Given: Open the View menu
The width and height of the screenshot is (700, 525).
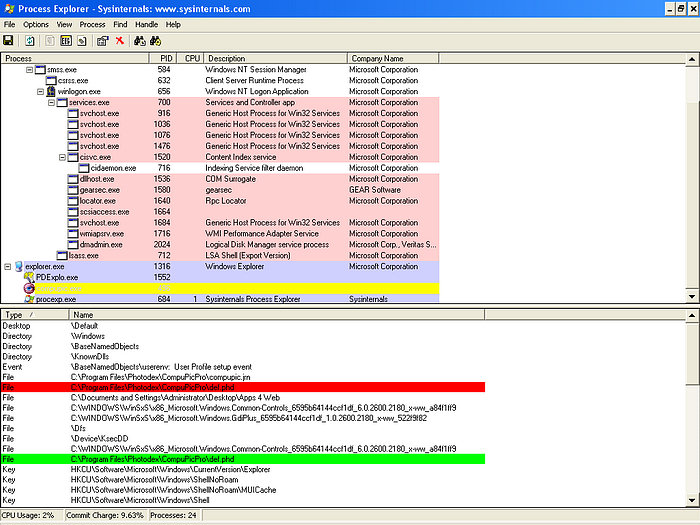Looking at the screenshot, I should click(64, 25).
